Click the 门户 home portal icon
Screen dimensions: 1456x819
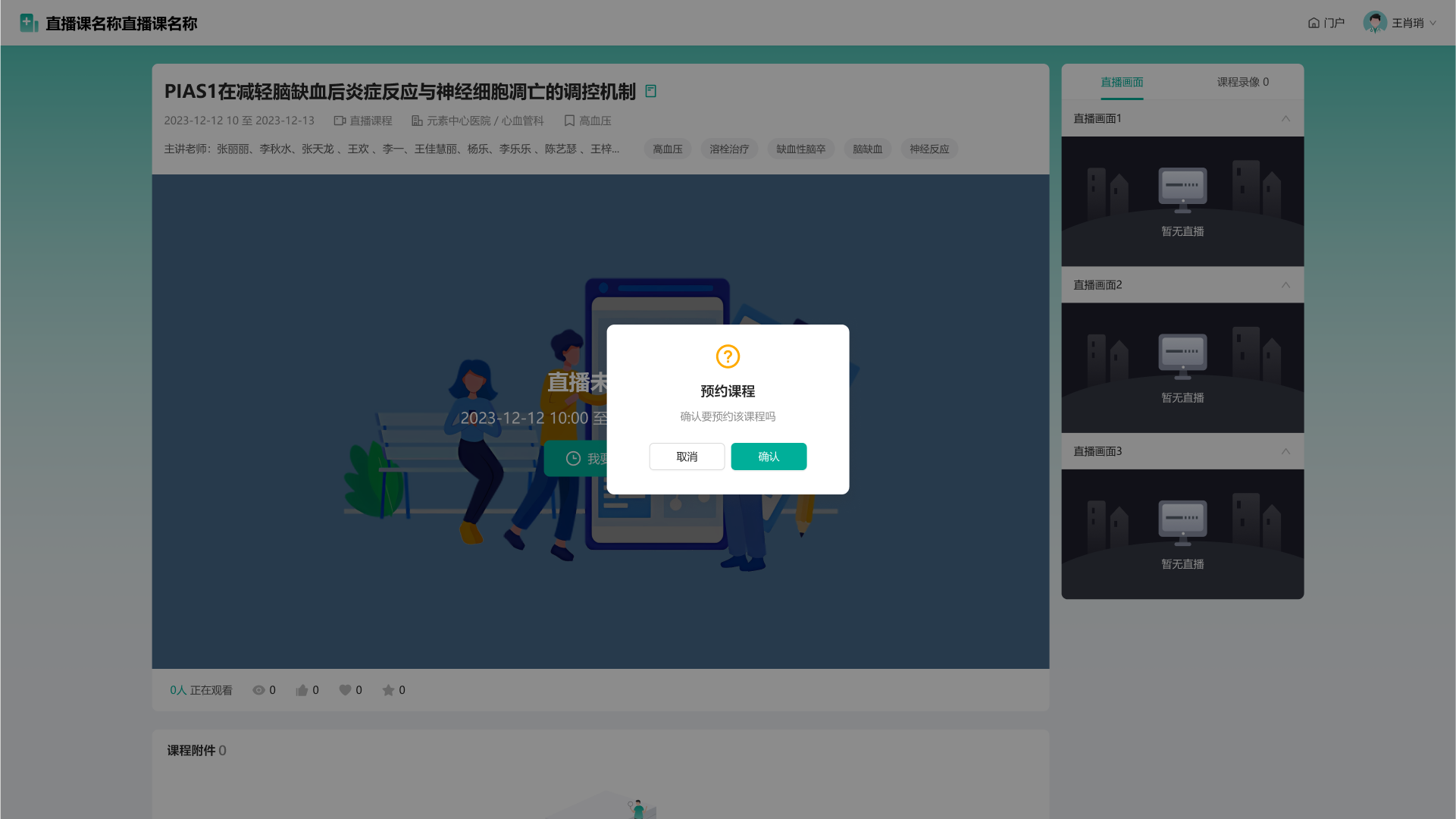[x=1314, y=23]
